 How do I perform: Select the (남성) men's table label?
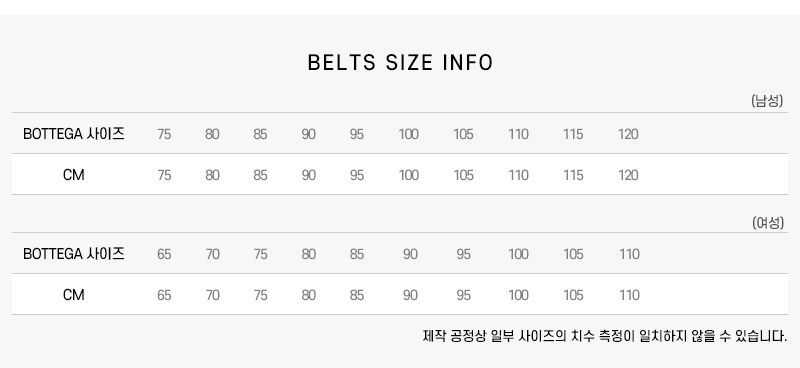click(767, 101)
